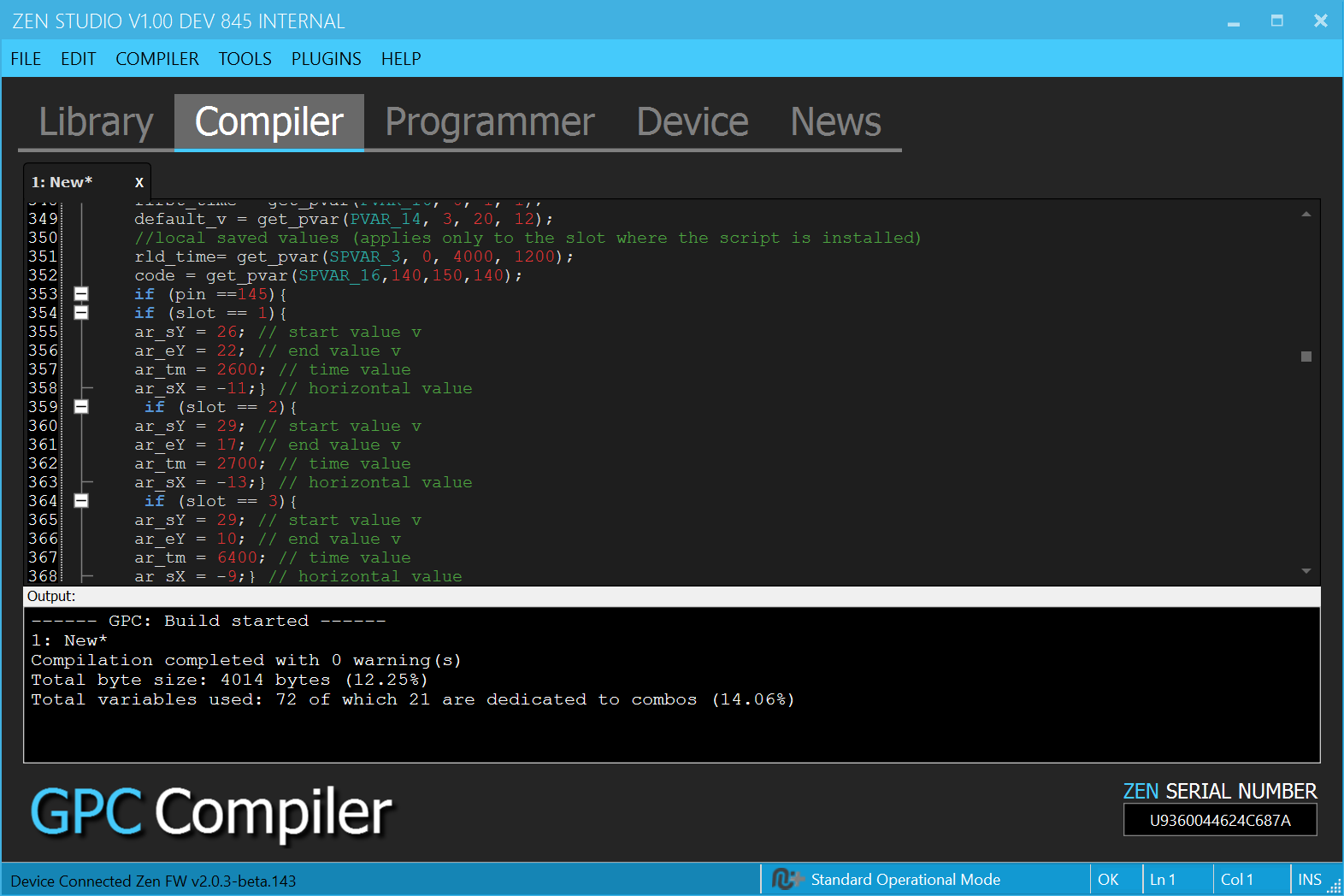The width and height of the screenshot is (1344, 896).
Task: Click the '//local saved values' comment line
Action: 528,238
